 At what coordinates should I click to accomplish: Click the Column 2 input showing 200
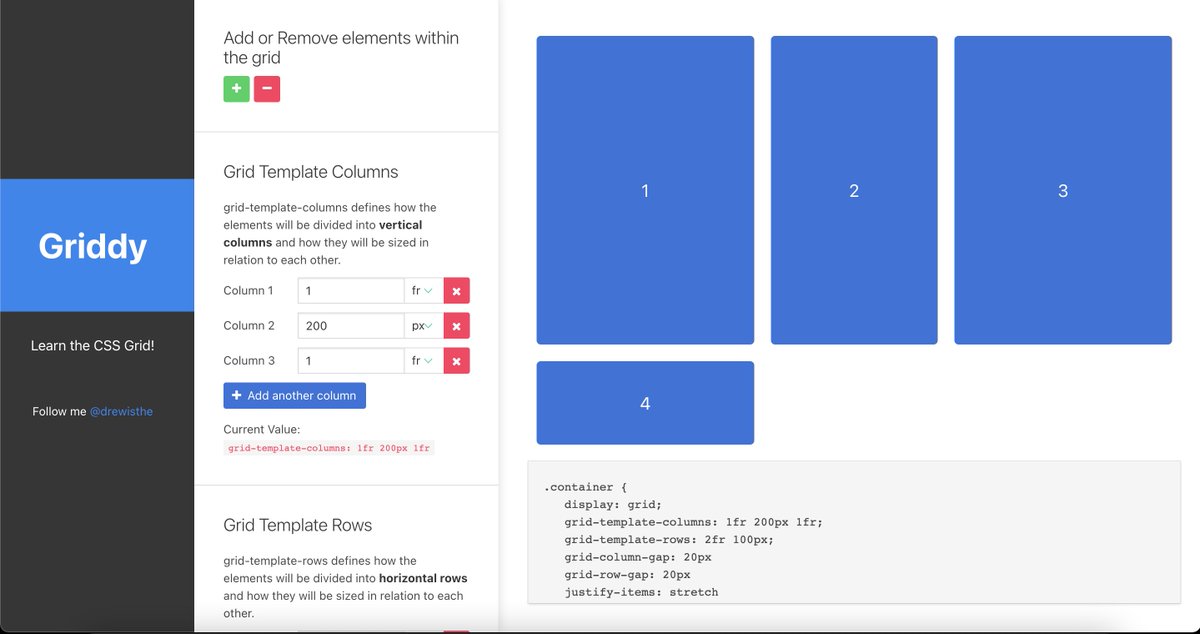click(x=351, y=326)
